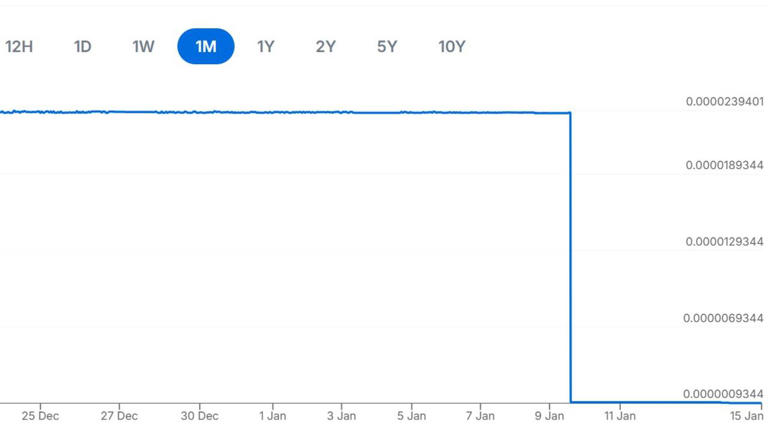Select the 11 Jan date marker
Image resolution: width=768 pixels, height=432 pixels.
[620, 415]
